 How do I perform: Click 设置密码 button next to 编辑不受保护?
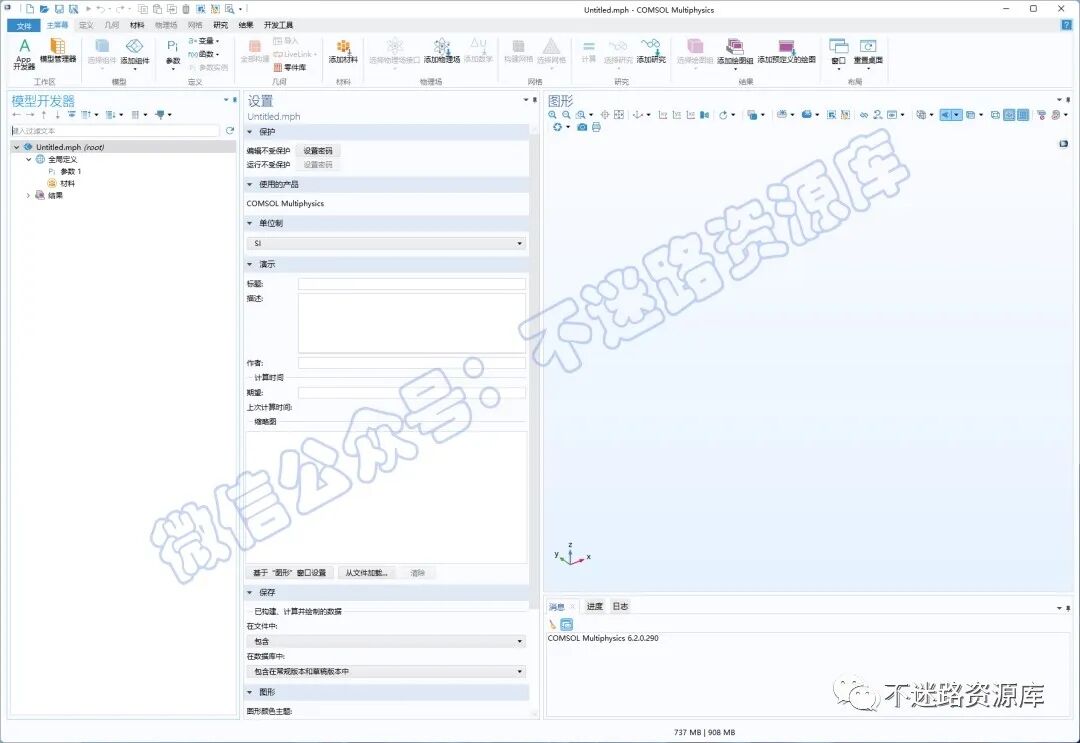point(318,151)
